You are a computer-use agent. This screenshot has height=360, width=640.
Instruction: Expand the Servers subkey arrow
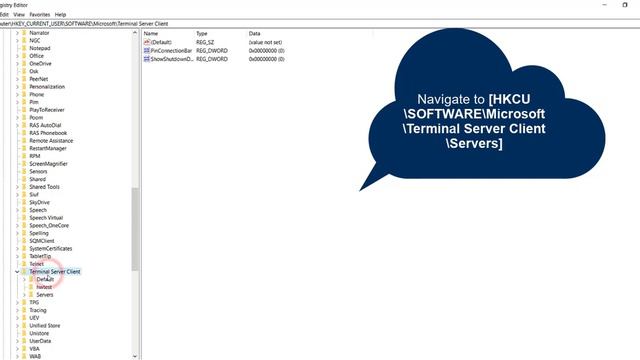click(x=24, y=295)
